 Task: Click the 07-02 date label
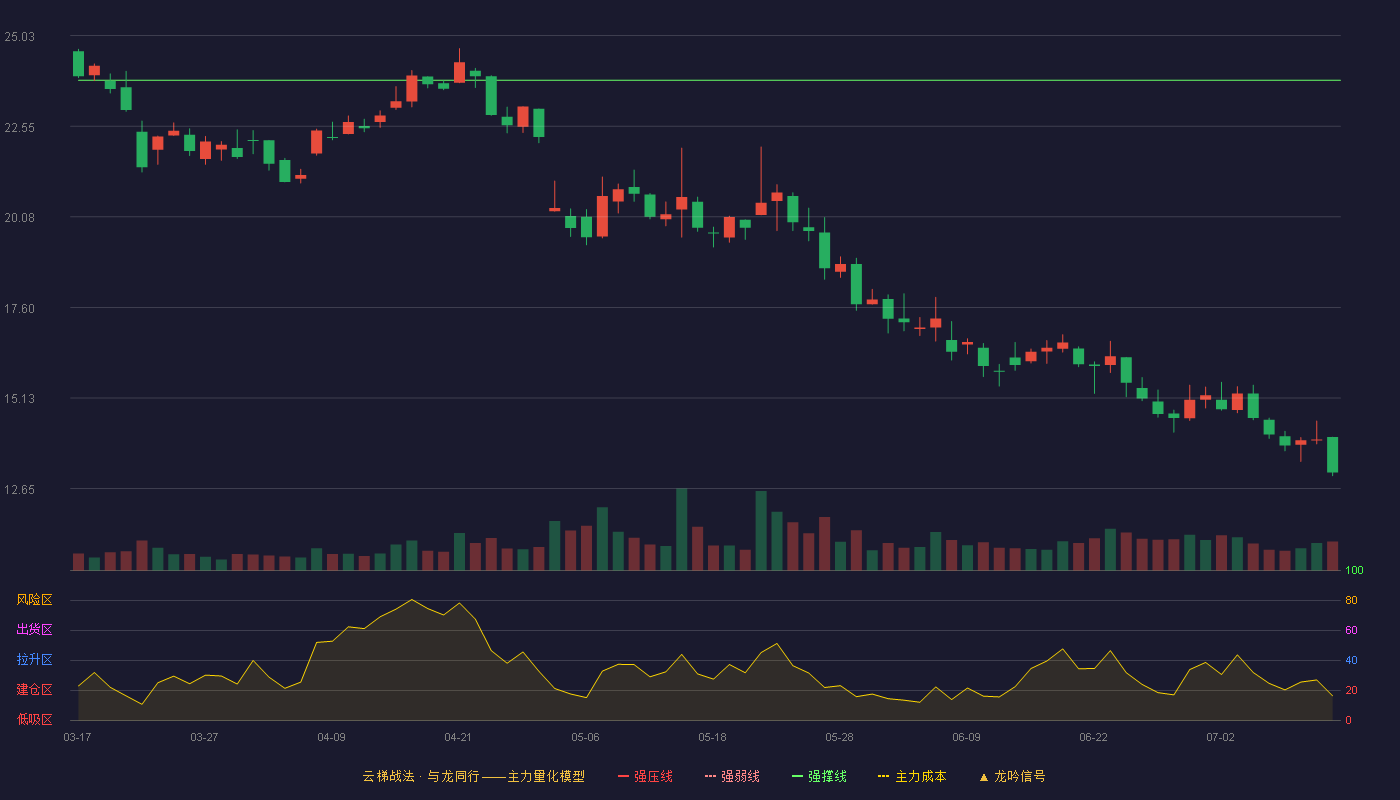(1220, 737)
